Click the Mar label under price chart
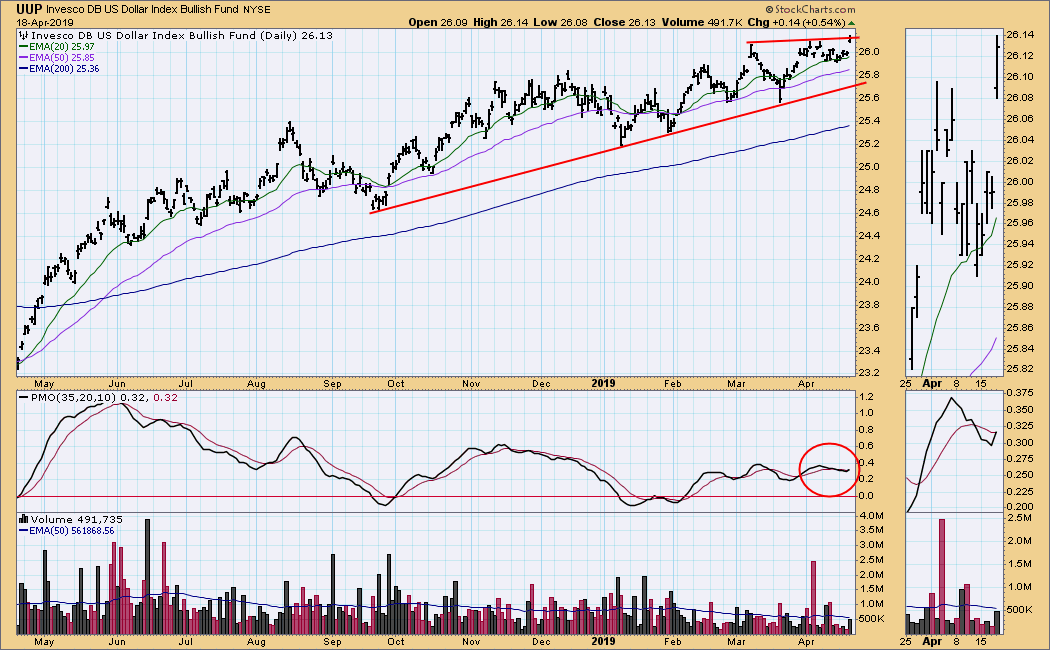1050x650 pixels. tap(737, 384)
